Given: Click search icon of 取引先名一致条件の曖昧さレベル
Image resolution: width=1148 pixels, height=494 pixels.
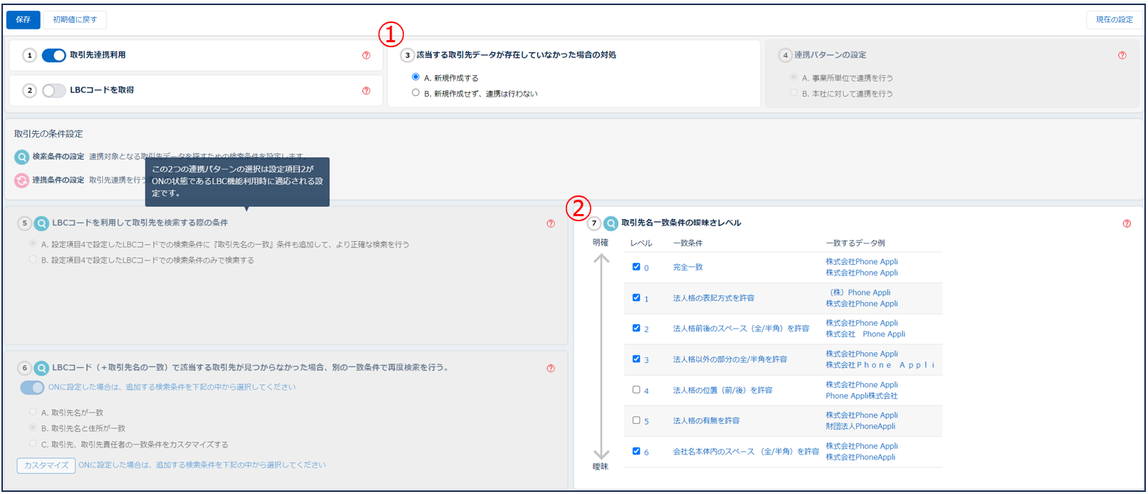Looking at the screenshot, I should point(611,223).
